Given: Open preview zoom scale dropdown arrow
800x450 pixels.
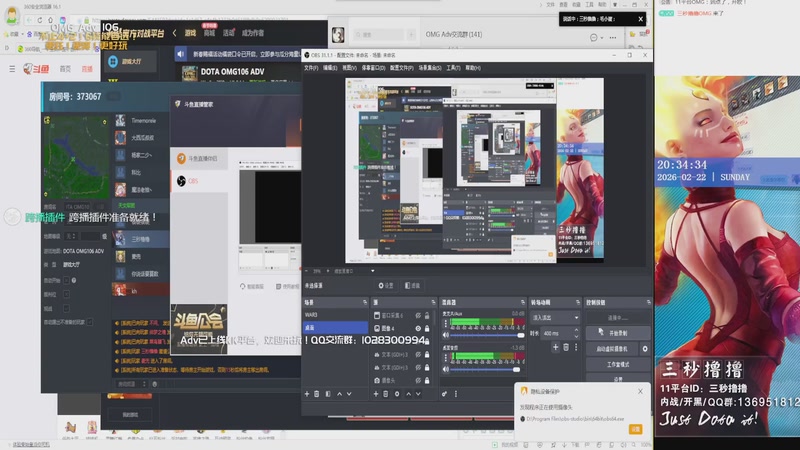Looking at the screenshot, I should point(372,271).
